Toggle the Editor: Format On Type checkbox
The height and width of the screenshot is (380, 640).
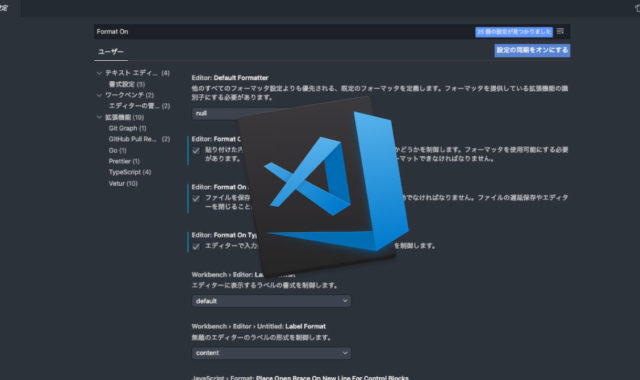(x=196, y=247)
